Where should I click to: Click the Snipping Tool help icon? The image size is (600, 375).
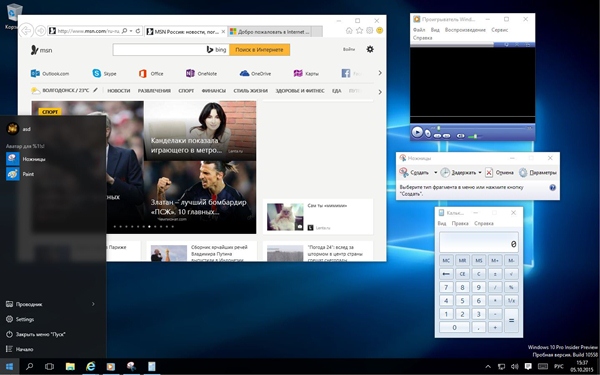pyautogui.click(x=553, y=188)
